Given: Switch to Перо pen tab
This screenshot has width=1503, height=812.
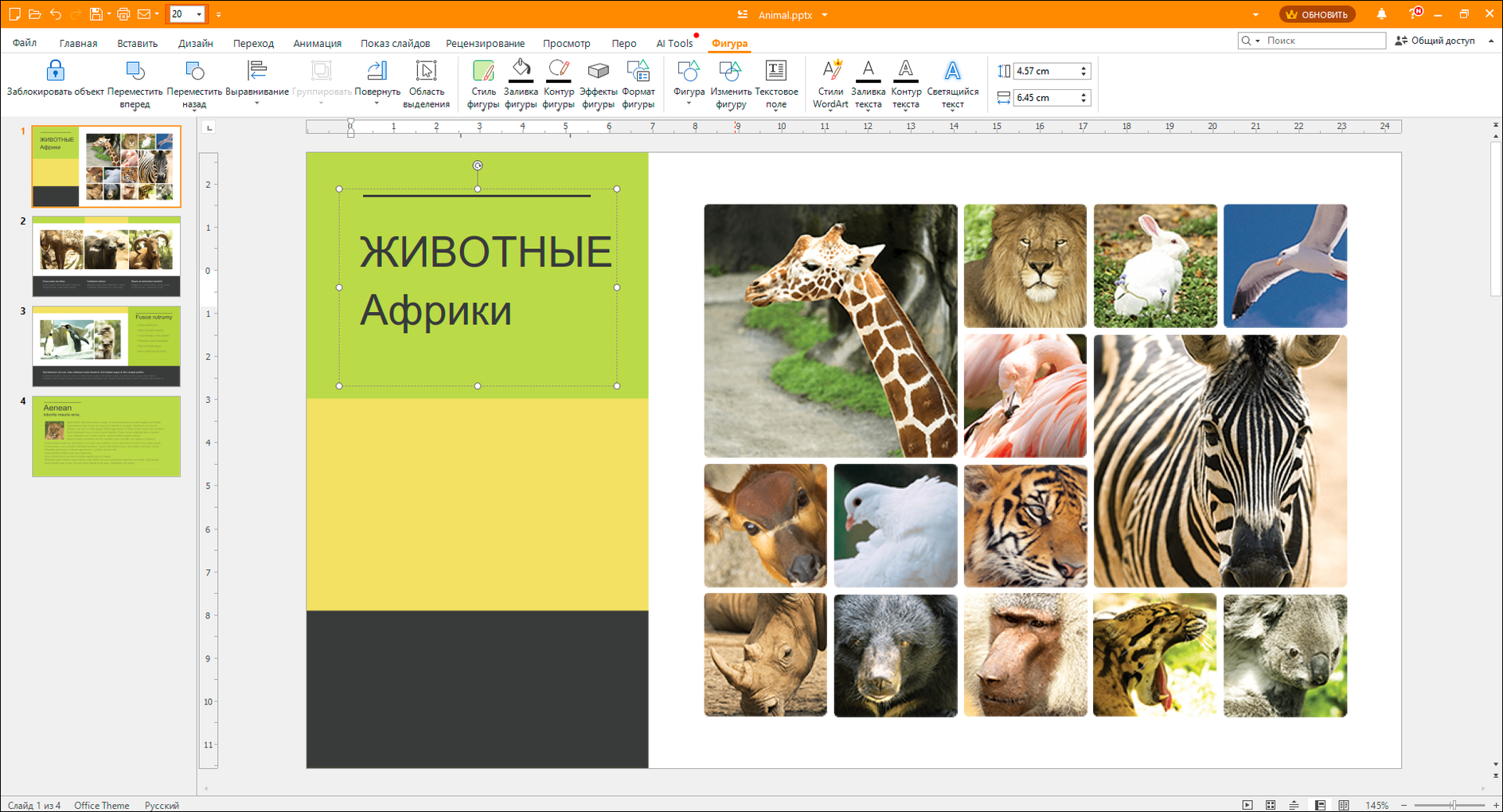Looking at the screenshot, I should 624,43.
